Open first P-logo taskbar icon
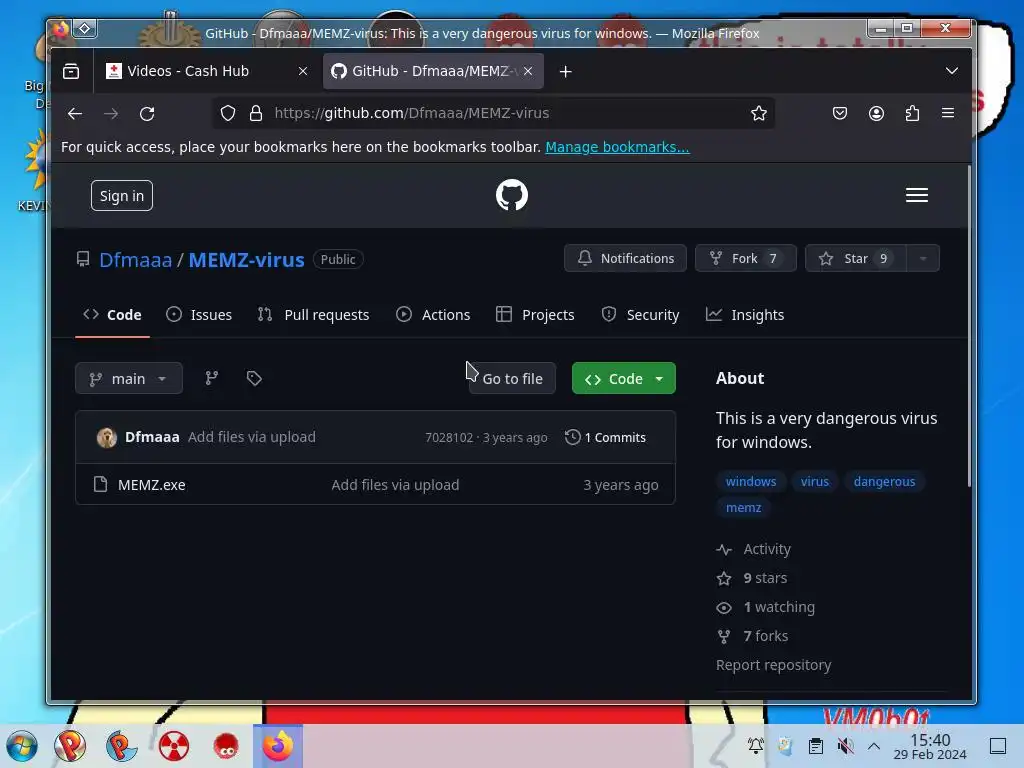The width and height of the screenshot is (1024, 768). coord(70,746)
